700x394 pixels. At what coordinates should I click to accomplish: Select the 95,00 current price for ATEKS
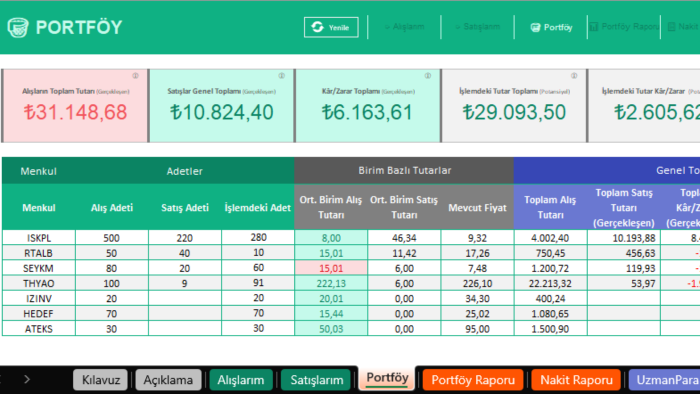[x=477, y=329]
